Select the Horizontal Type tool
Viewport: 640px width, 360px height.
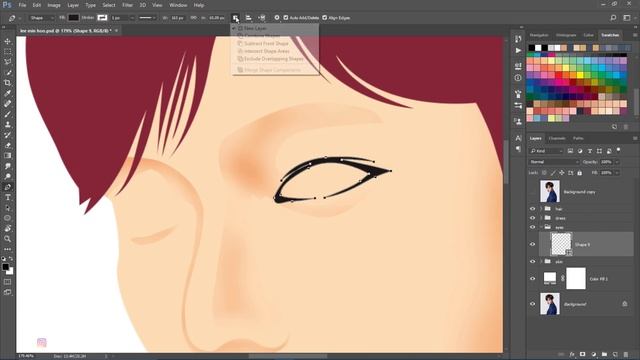tap(8, 198)
